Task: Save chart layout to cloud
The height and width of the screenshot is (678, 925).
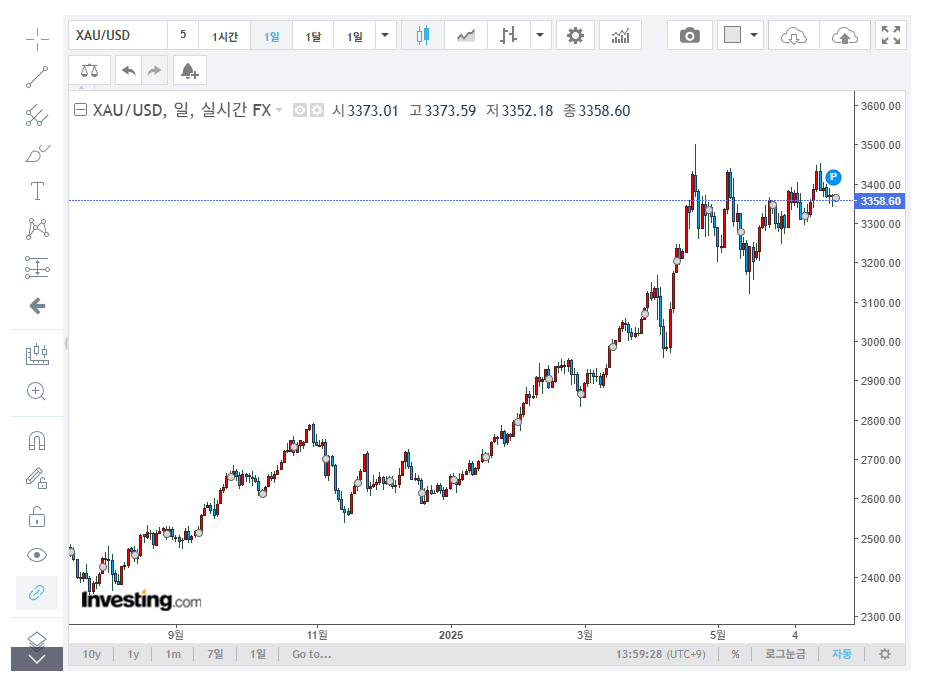Action: click(845, 35)
